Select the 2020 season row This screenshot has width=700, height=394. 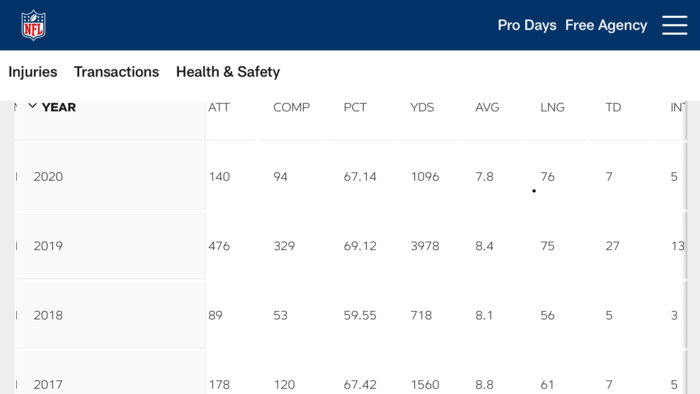pyautogui.click(x=350, y=177)
